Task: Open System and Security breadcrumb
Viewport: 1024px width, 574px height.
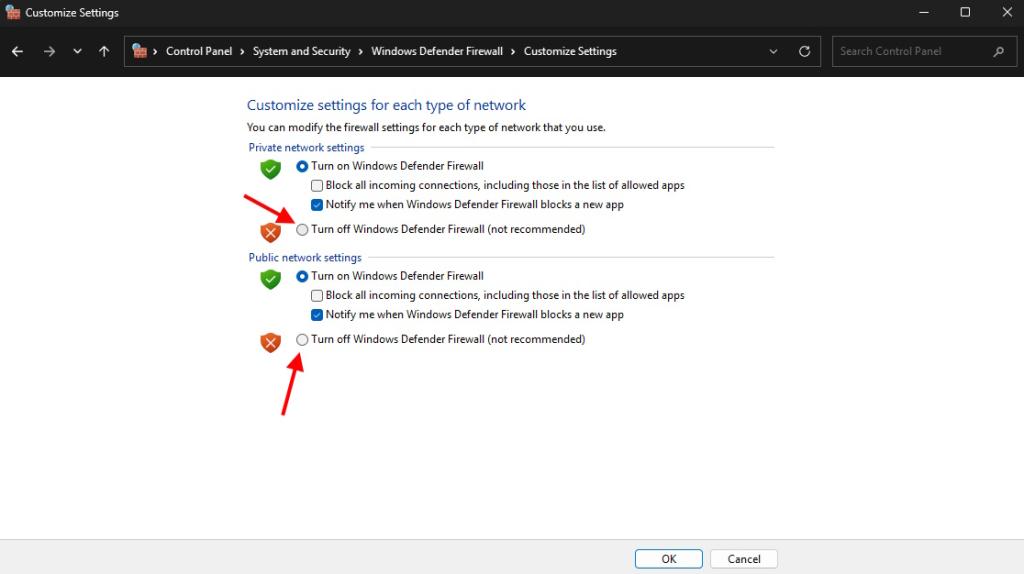Action: click(301, 51)
